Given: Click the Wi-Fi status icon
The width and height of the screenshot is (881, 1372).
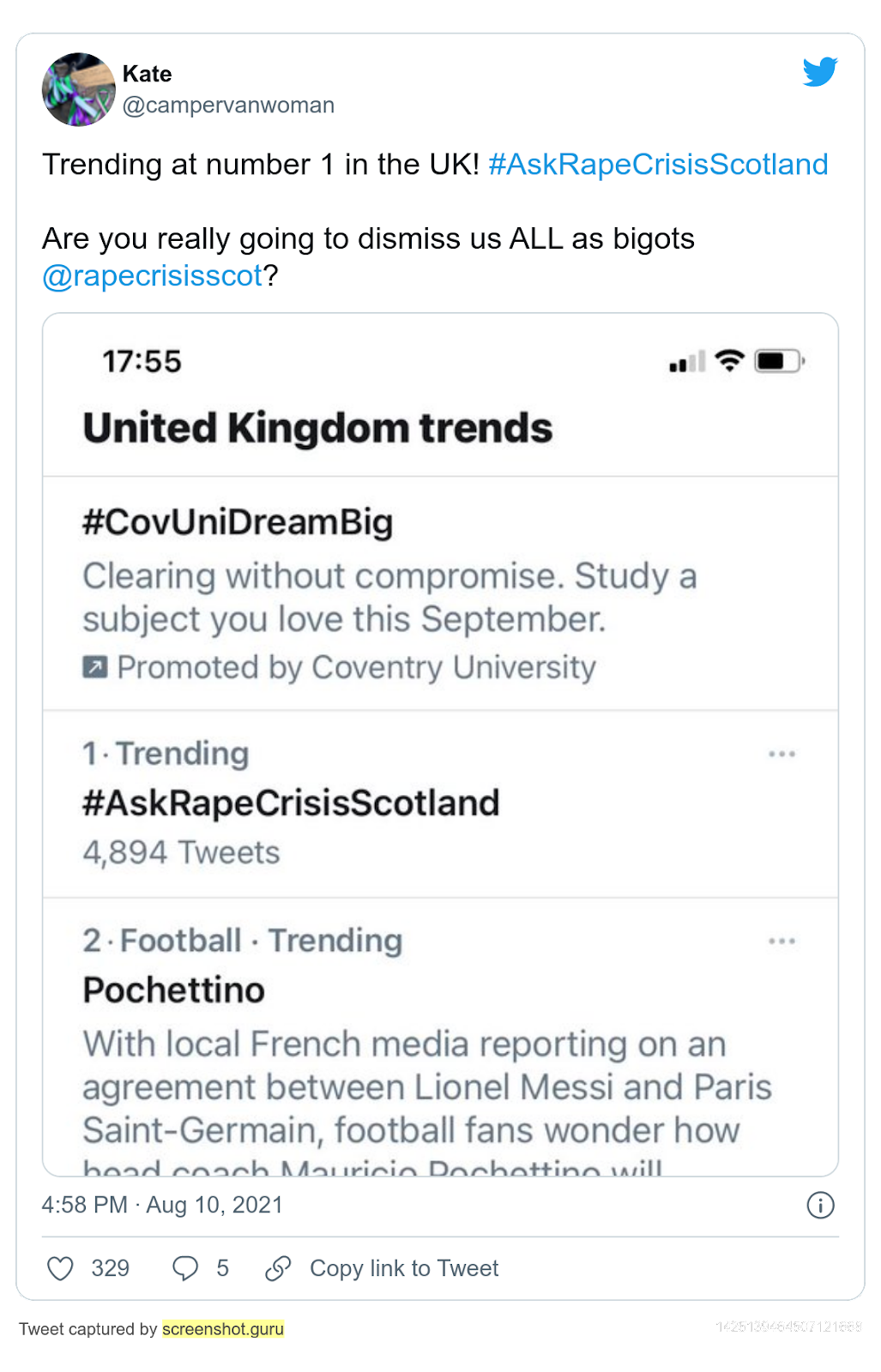Looking at the screenshot, I should pos(730,361).
